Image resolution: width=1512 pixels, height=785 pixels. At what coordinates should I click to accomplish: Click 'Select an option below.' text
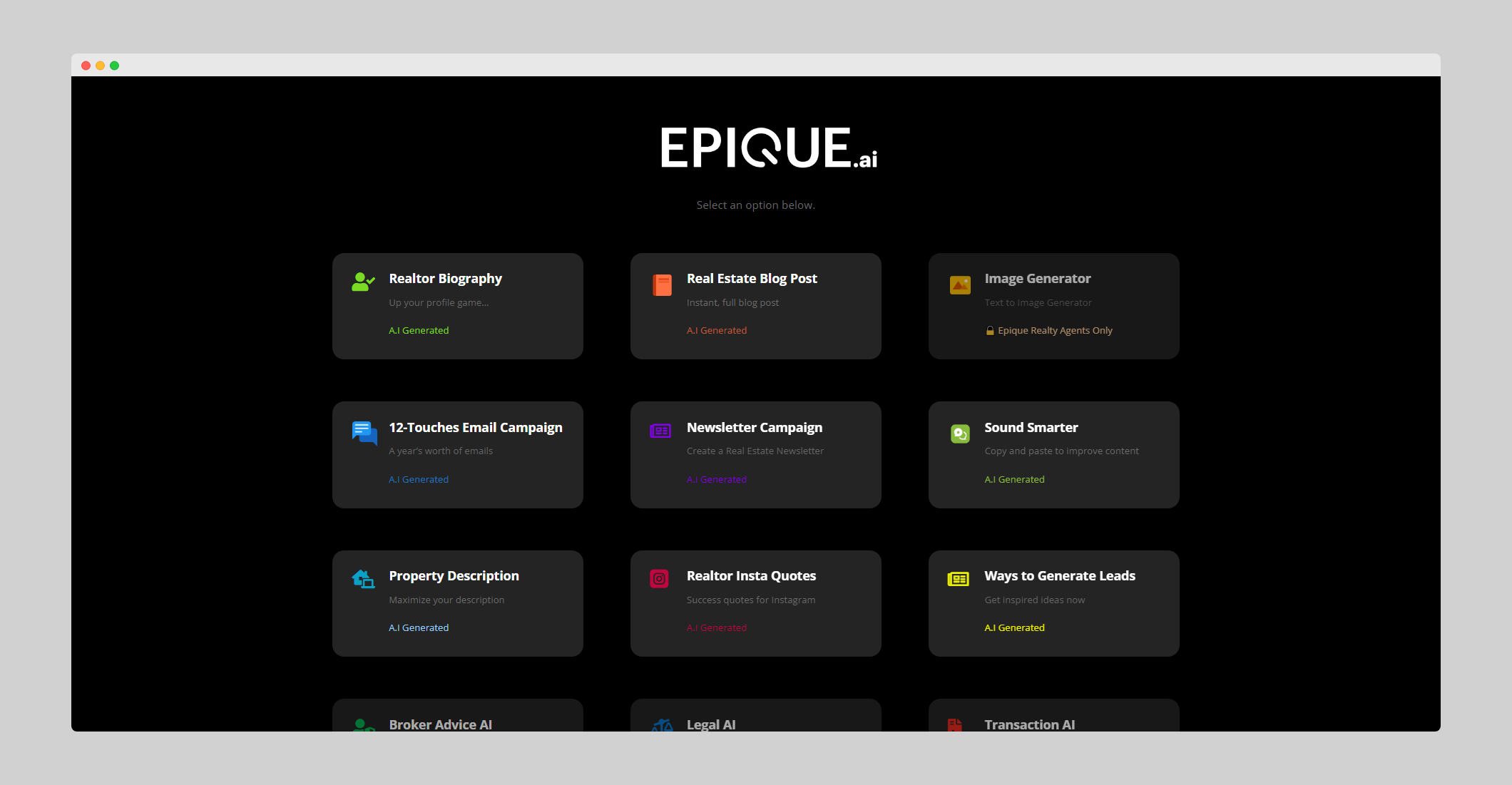pos(755,205)
